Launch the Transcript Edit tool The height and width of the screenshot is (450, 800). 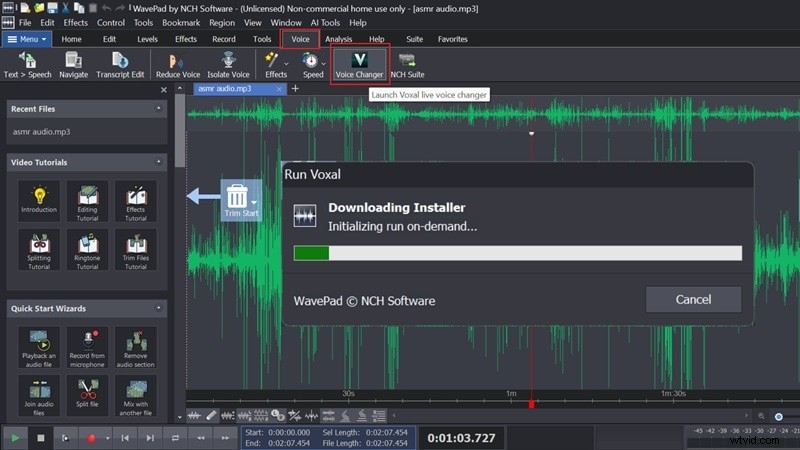coord(120,65)
